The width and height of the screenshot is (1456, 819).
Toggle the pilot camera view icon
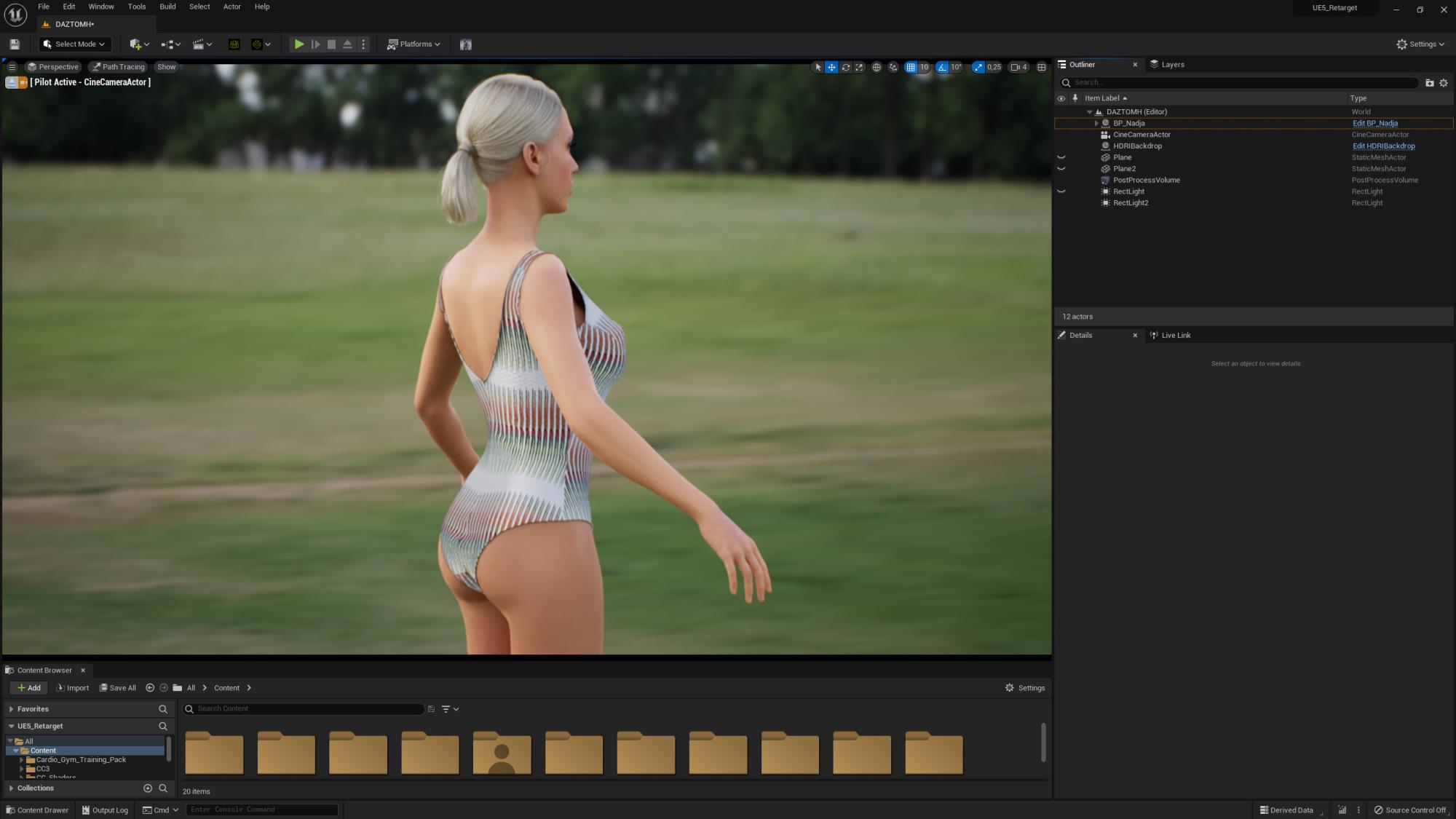click(23, 82)
